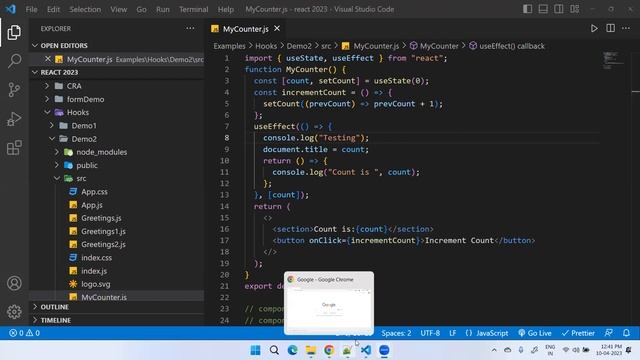This screenshot has height=360, width=640.
Task: Expand the node_modules folder
Action: (x=101, y=152)
